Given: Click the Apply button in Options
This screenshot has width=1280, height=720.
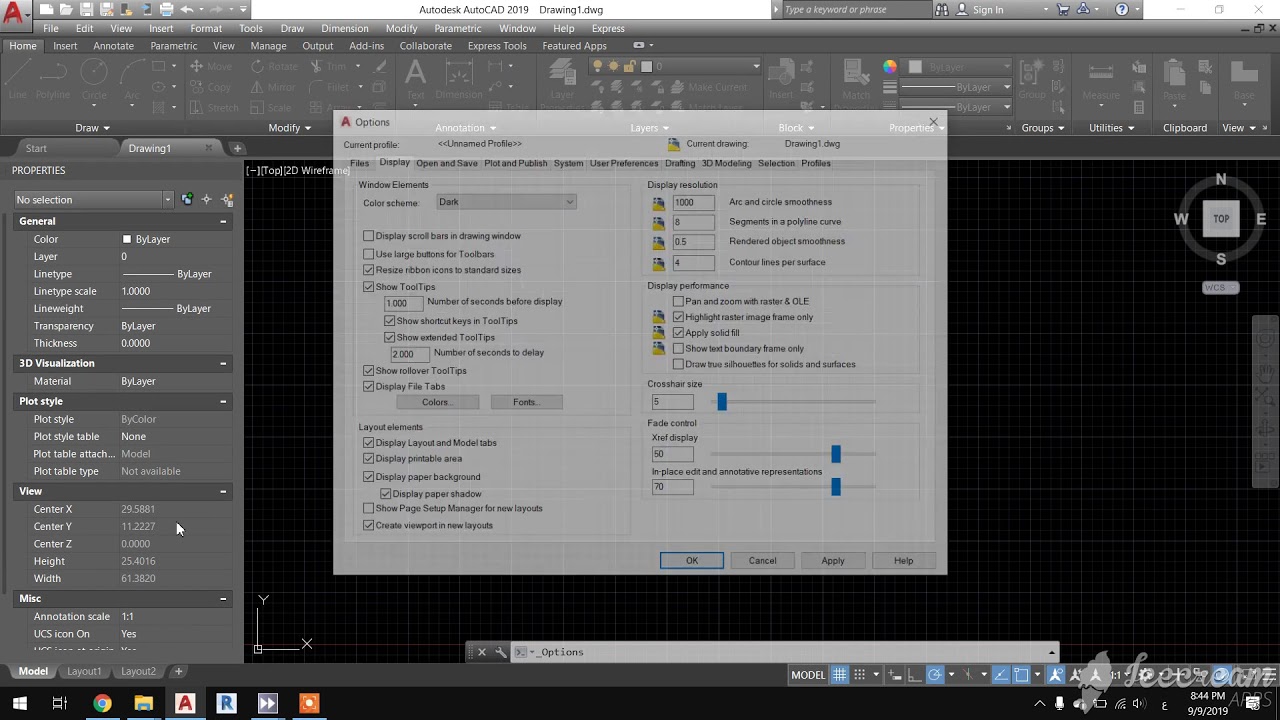Looking at the screenshot, I should tap(833, 561).
